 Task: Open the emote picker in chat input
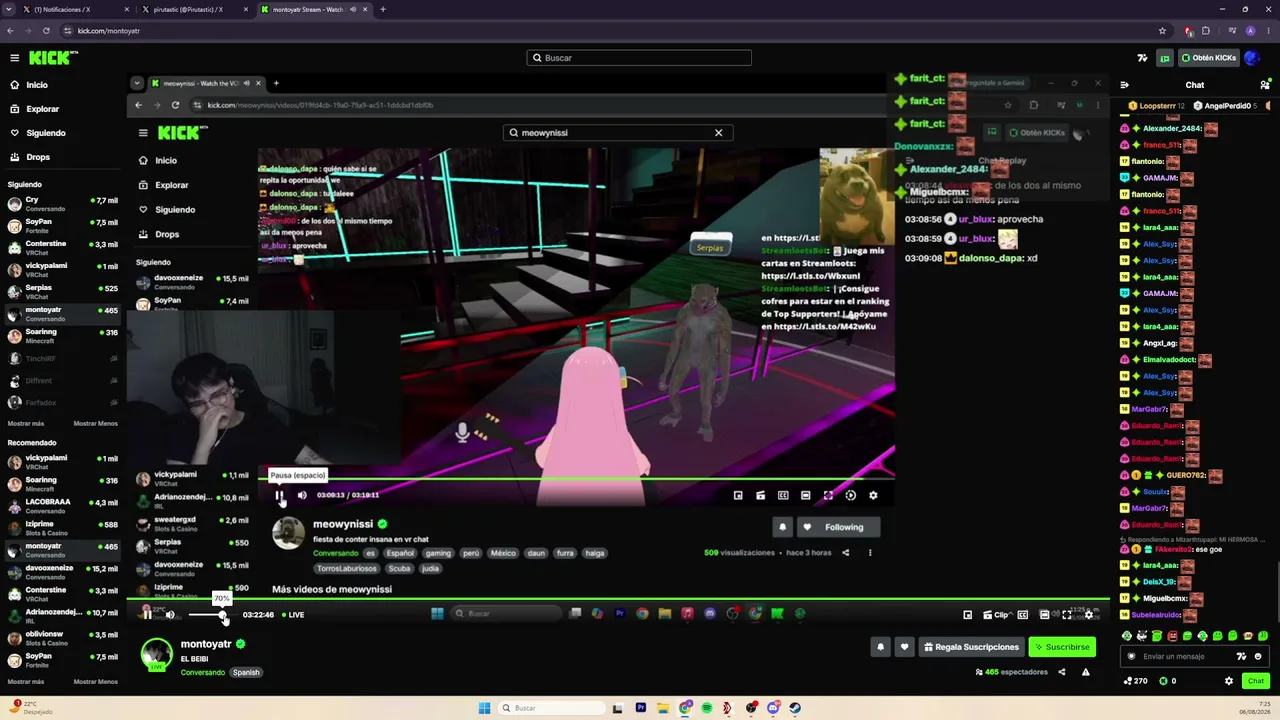click(x=1258, y=656)
